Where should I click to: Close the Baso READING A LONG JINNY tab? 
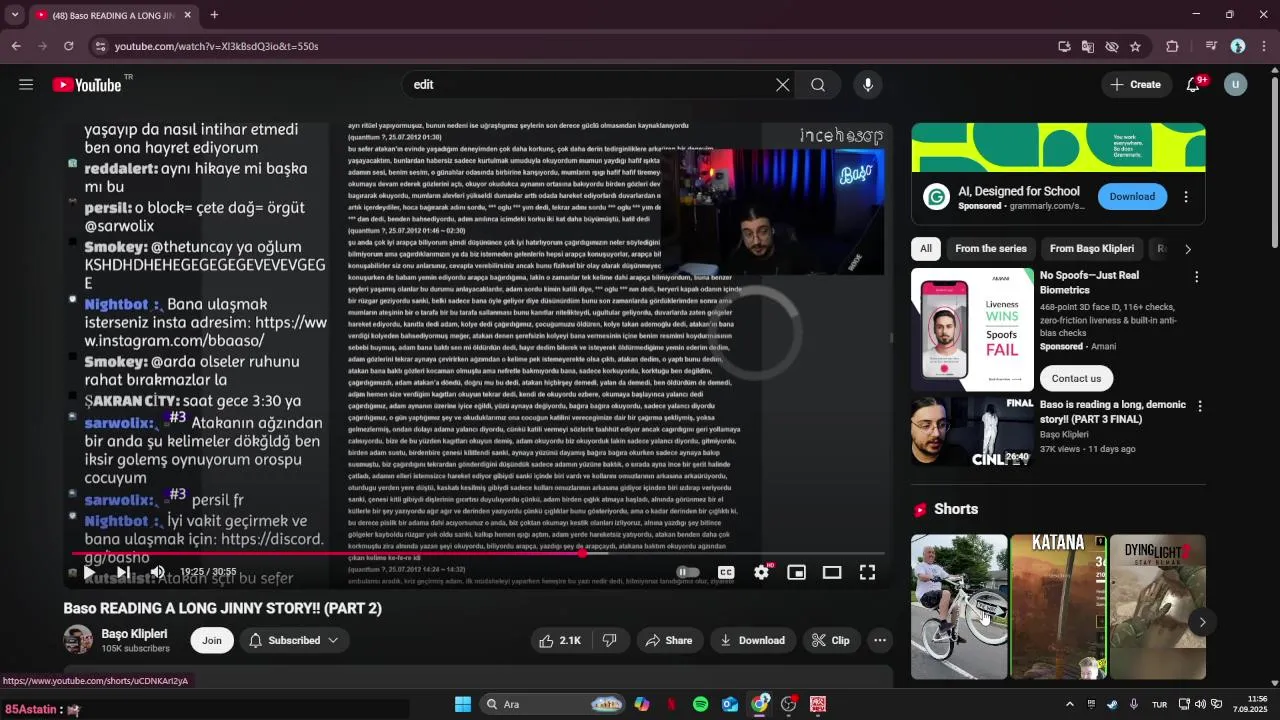click(x=187, y=15)
